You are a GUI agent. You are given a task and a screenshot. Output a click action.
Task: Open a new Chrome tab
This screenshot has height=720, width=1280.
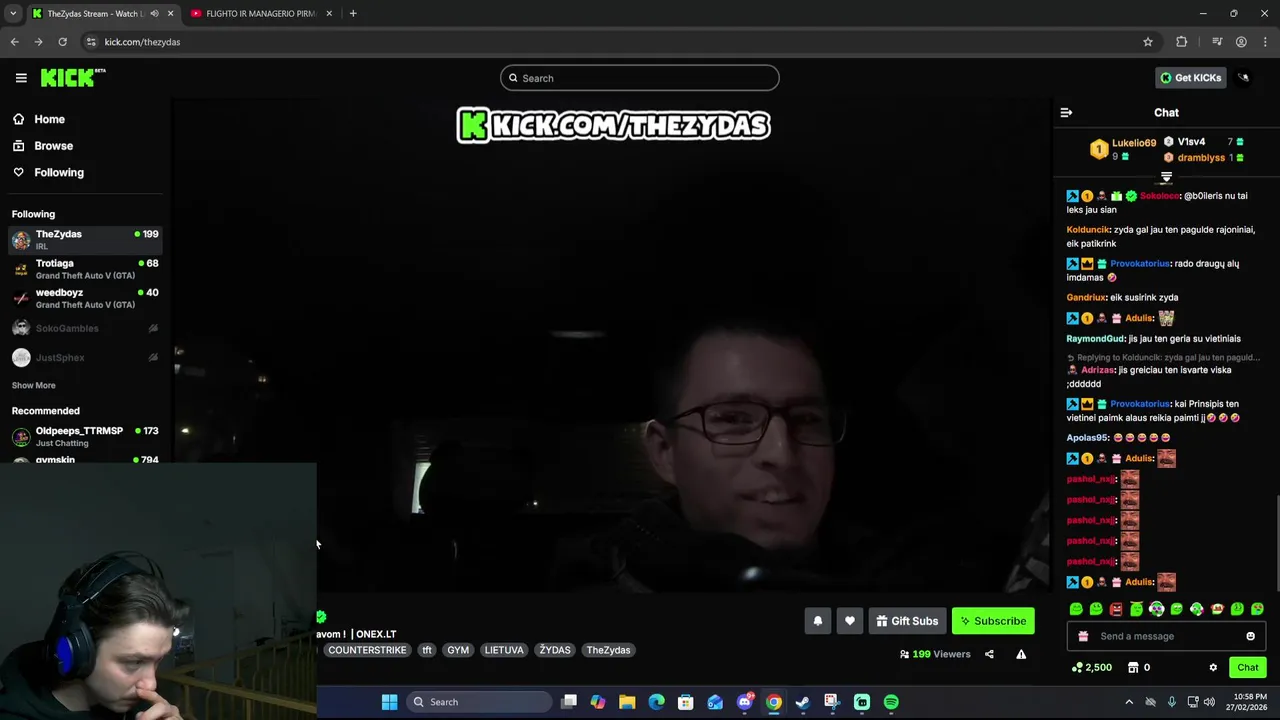tap(353, 14)
